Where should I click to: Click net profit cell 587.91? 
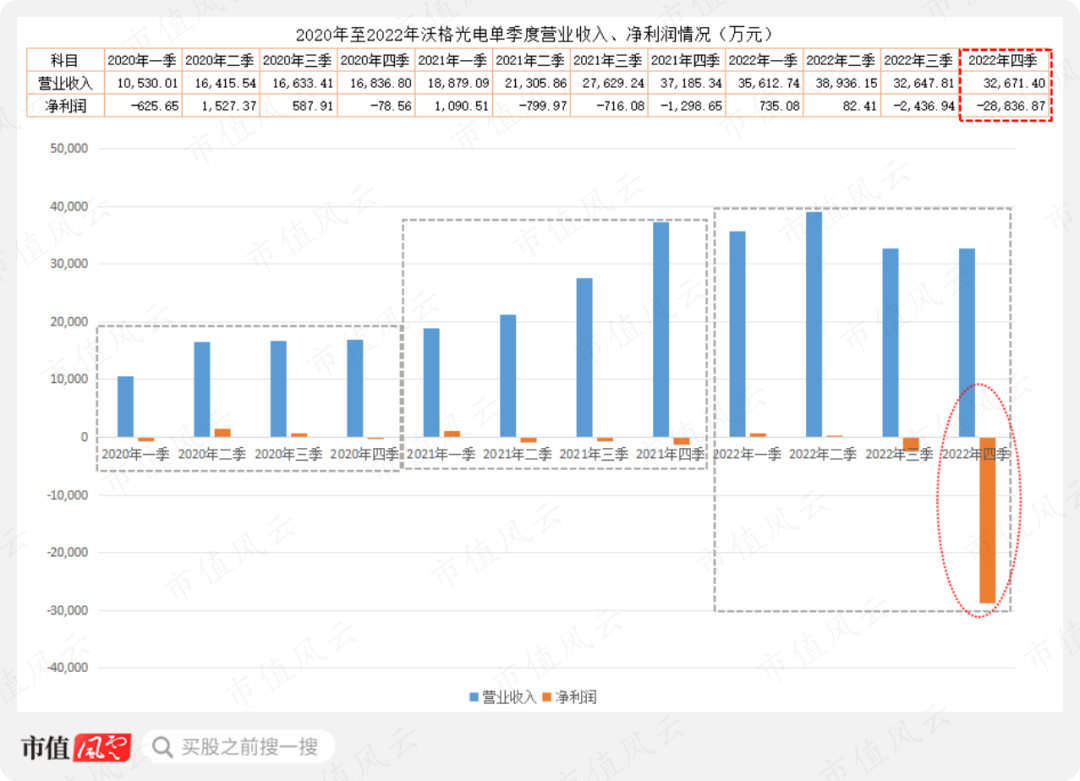tap(298, 105)
